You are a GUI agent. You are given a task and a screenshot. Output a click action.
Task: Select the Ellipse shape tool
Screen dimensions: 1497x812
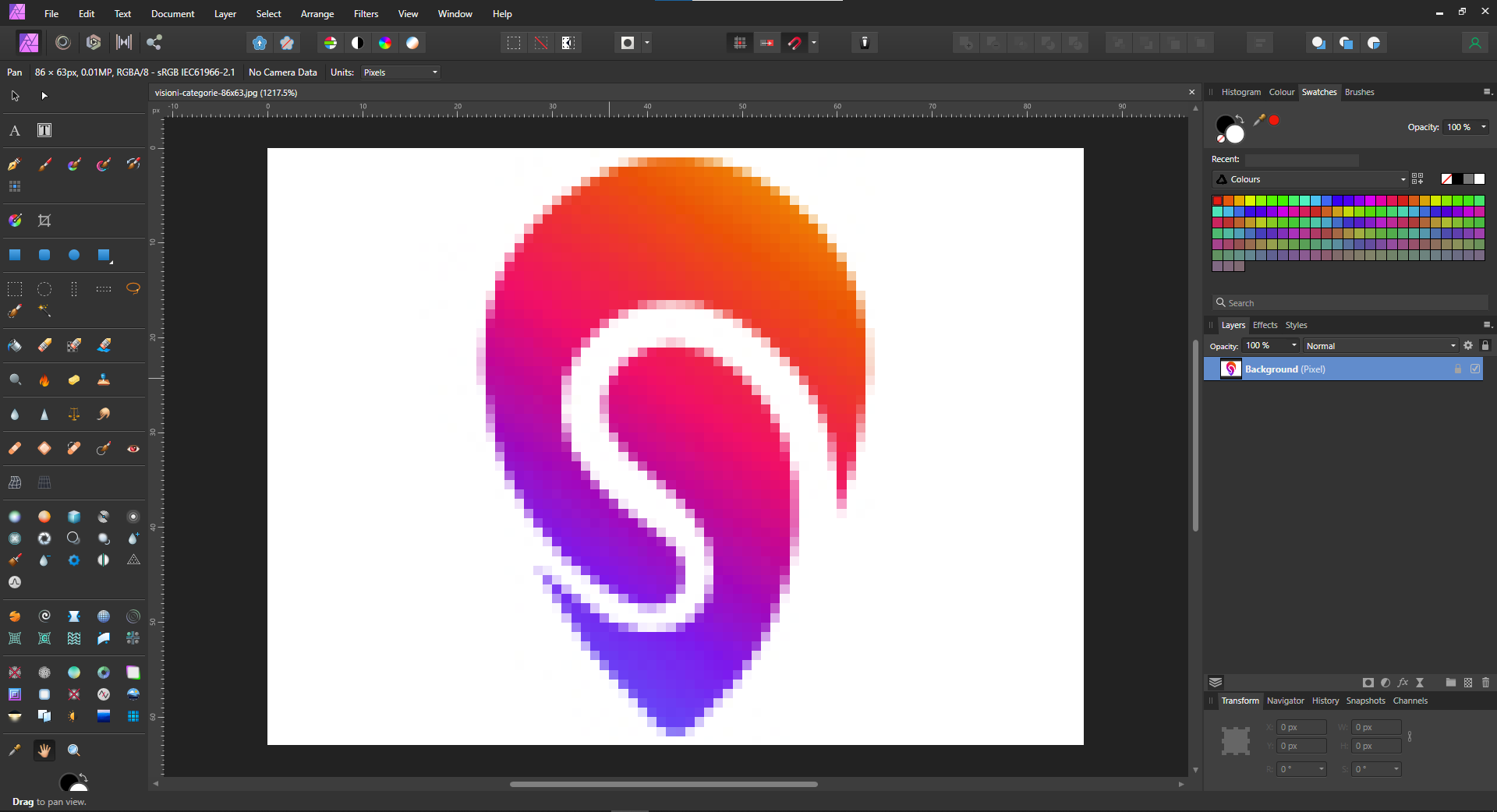tap(74, 255)
